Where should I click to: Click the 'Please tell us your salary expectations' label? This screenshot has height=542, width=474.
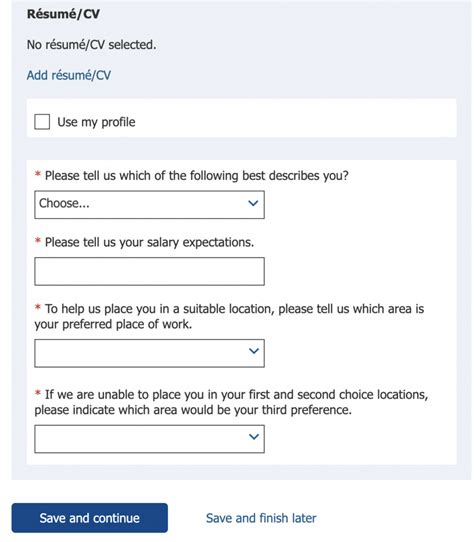[x=149, y=242]
